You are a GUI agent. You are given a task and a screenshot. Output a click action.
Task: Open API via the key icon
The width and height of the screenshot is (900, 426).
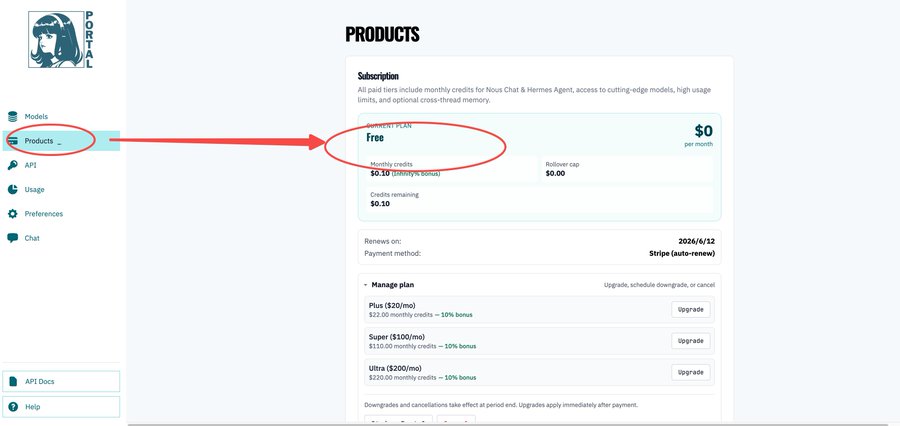click(x=13, y=165)
